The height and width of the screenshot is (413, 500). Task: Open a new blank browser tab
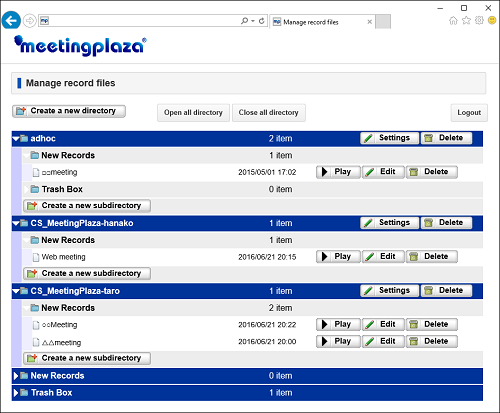coord(383,22)
